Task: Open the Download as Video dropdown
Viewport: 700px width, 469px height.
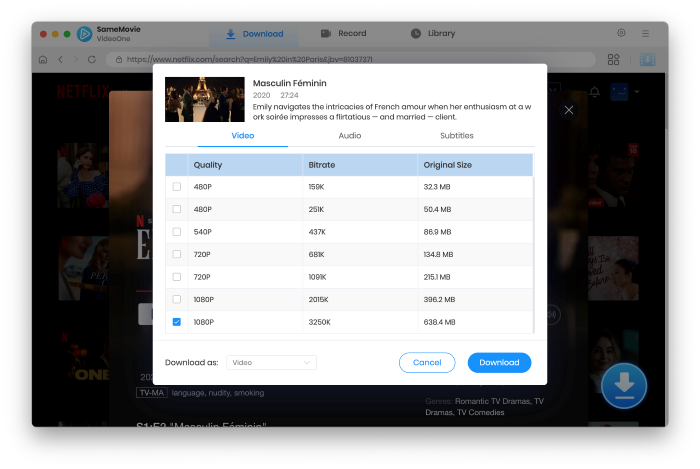Action: tap(271, 362)
